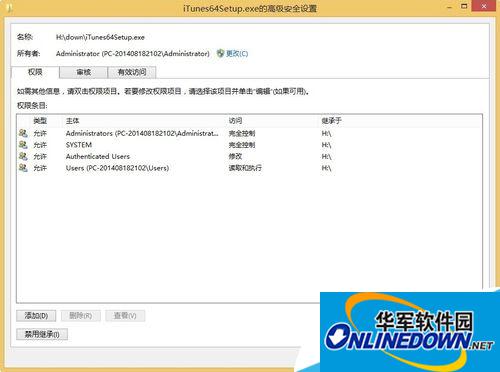Viewport: 500px width, 372px height.
Task: Sort by the 主体 column header
Action: 72,121
